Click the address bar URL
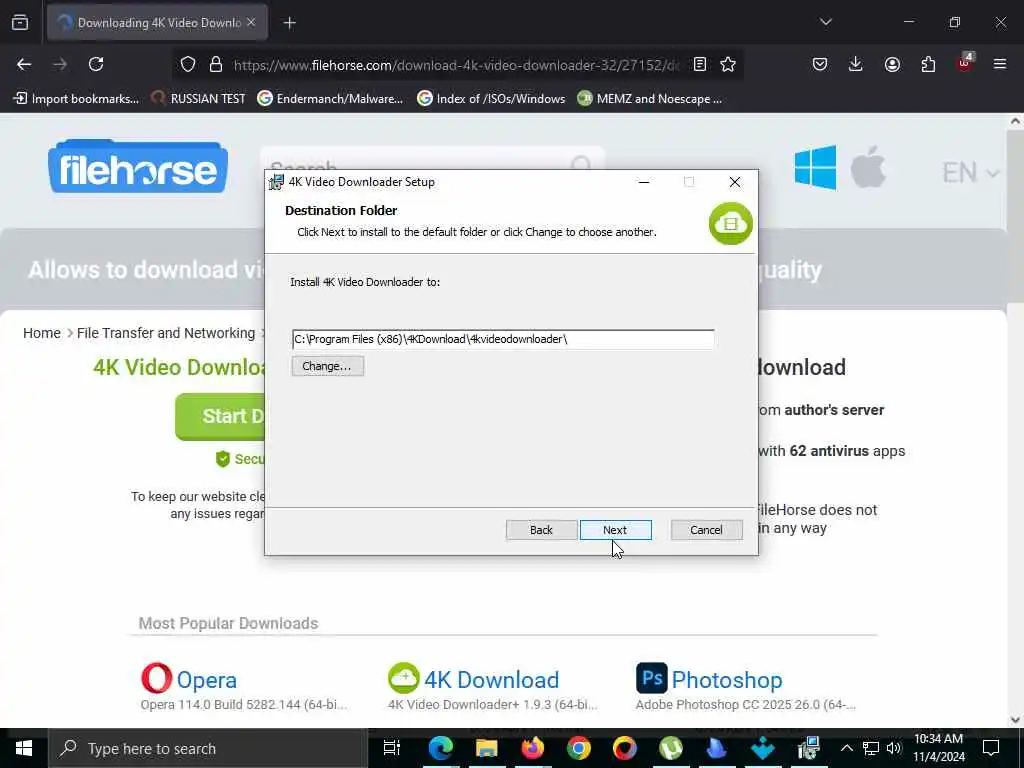Screen dimensions: 1024x768 click(456, 65)
